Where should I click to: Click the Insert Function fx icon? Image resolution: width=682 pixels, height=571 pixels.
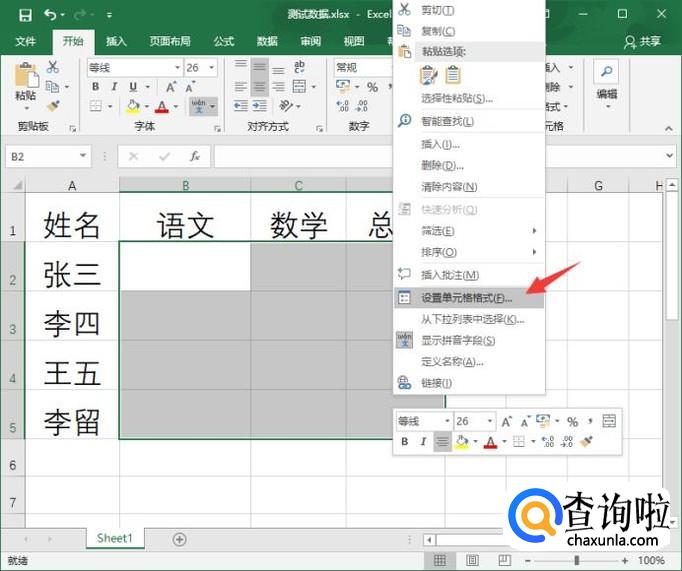[195, 157]
